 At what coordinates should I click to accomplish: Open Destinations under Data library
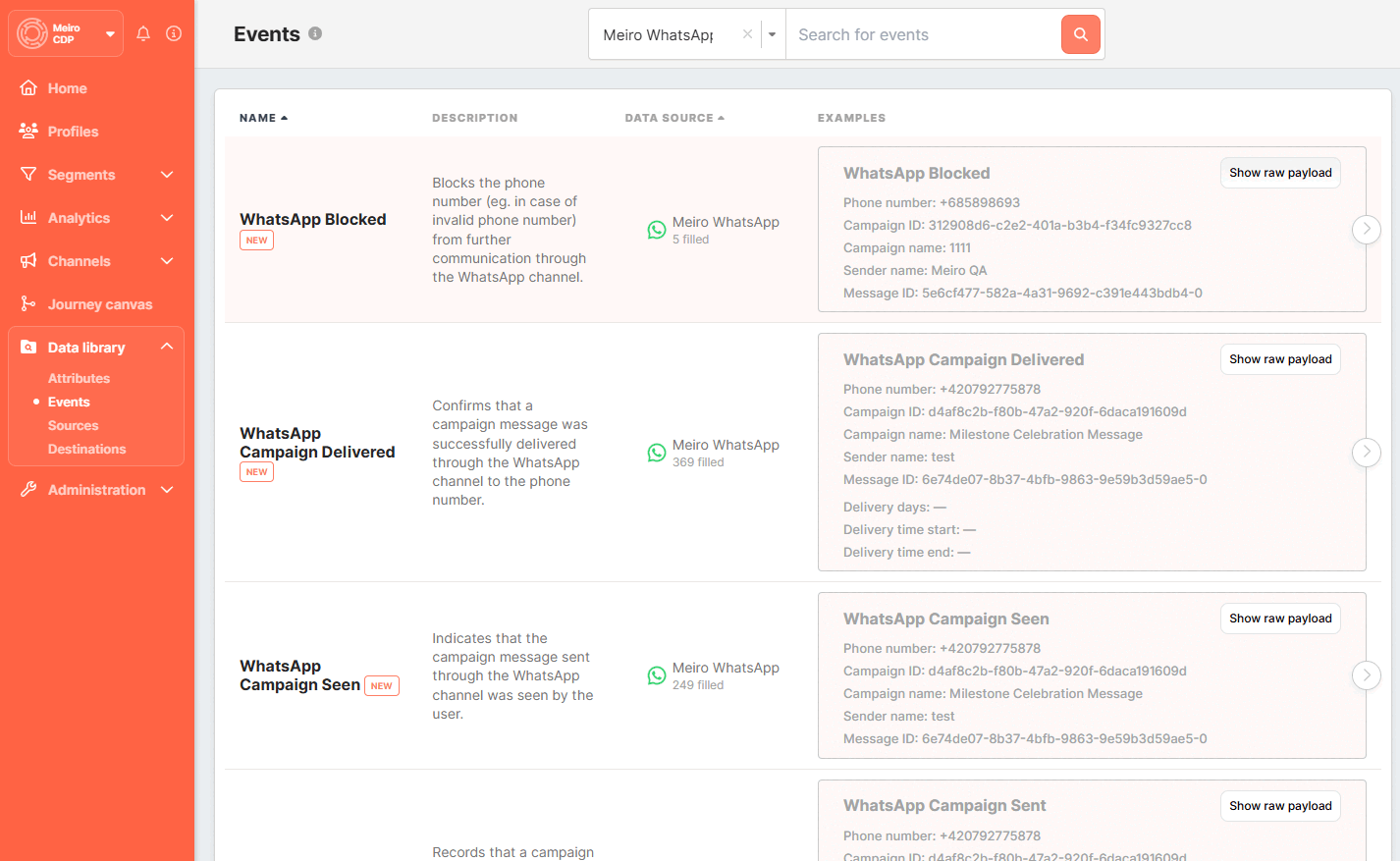tap(86, 449)
